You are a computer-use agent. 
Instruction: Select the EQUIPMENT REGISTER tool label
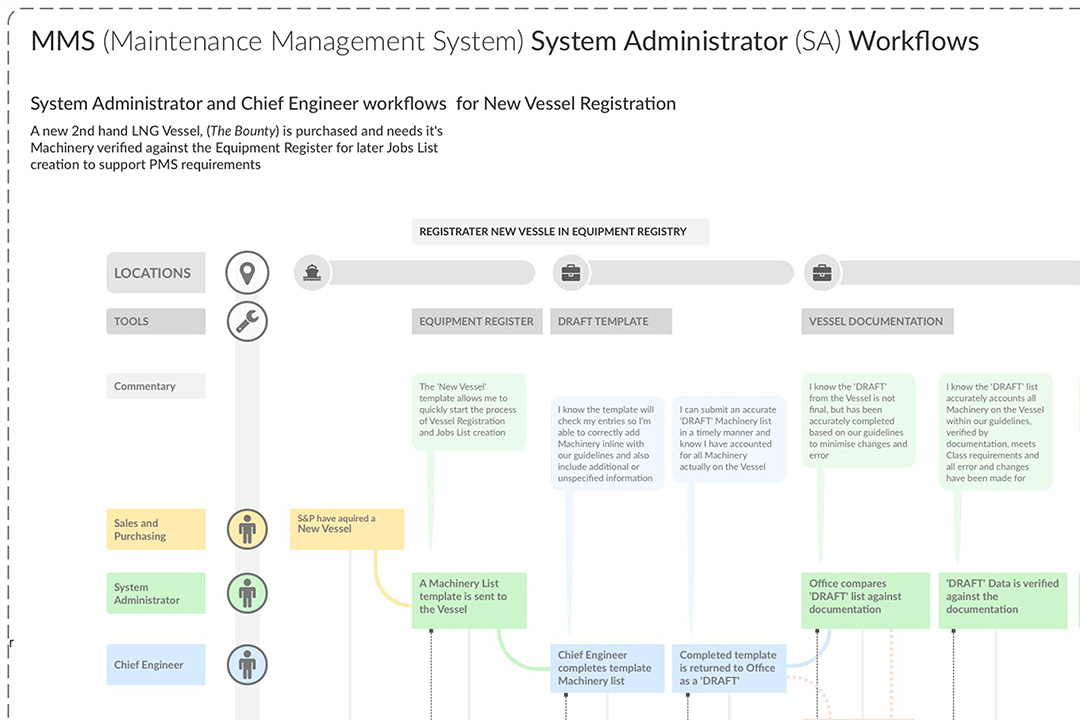(x=477, y=321)
